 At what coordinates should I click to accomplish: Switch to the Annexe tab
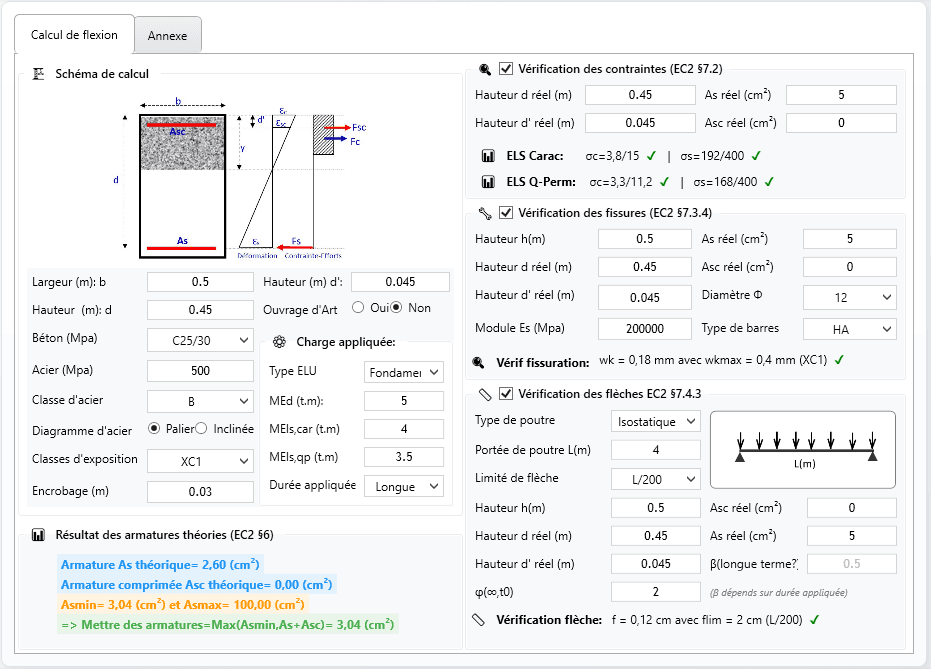click(167, 34)
